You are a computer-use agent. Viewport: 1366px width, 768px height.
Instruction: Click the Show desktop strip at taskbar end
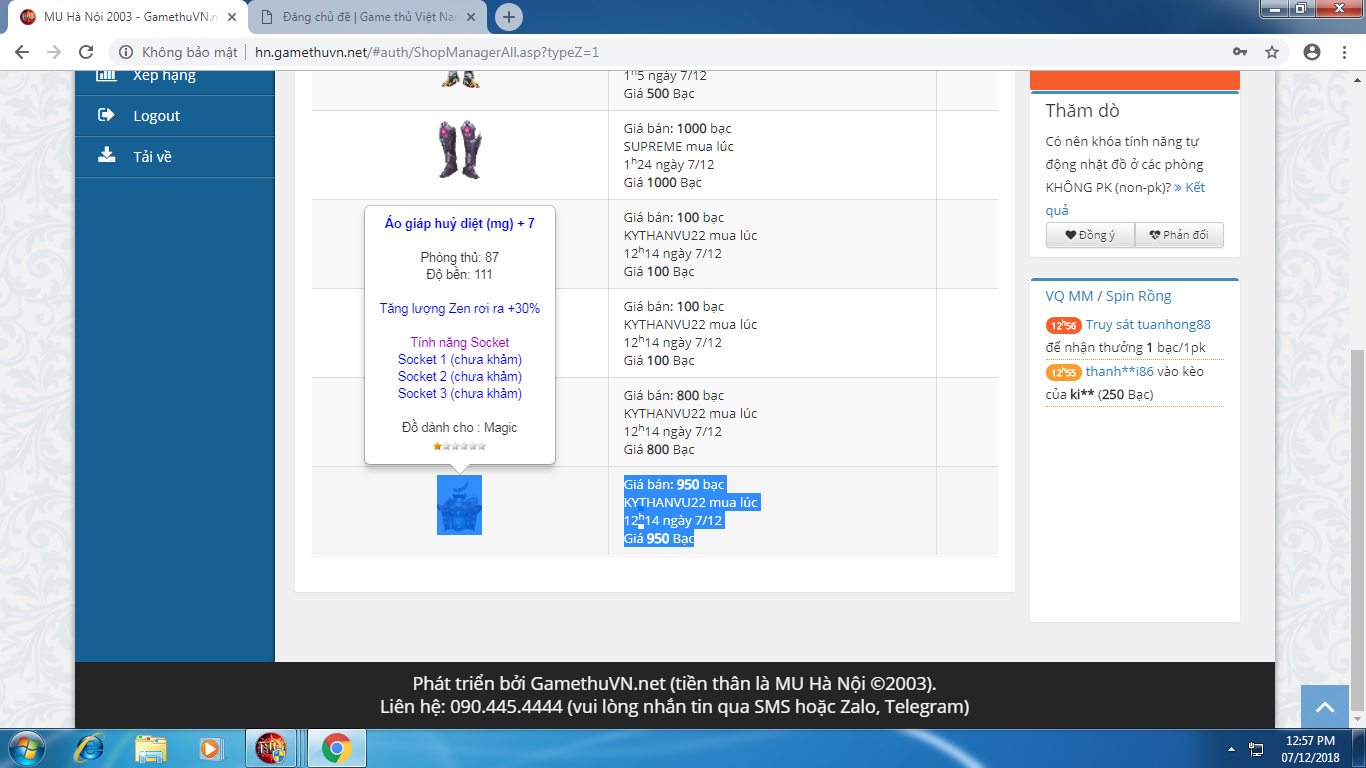pyautogui.click(x=1359, y=748)
